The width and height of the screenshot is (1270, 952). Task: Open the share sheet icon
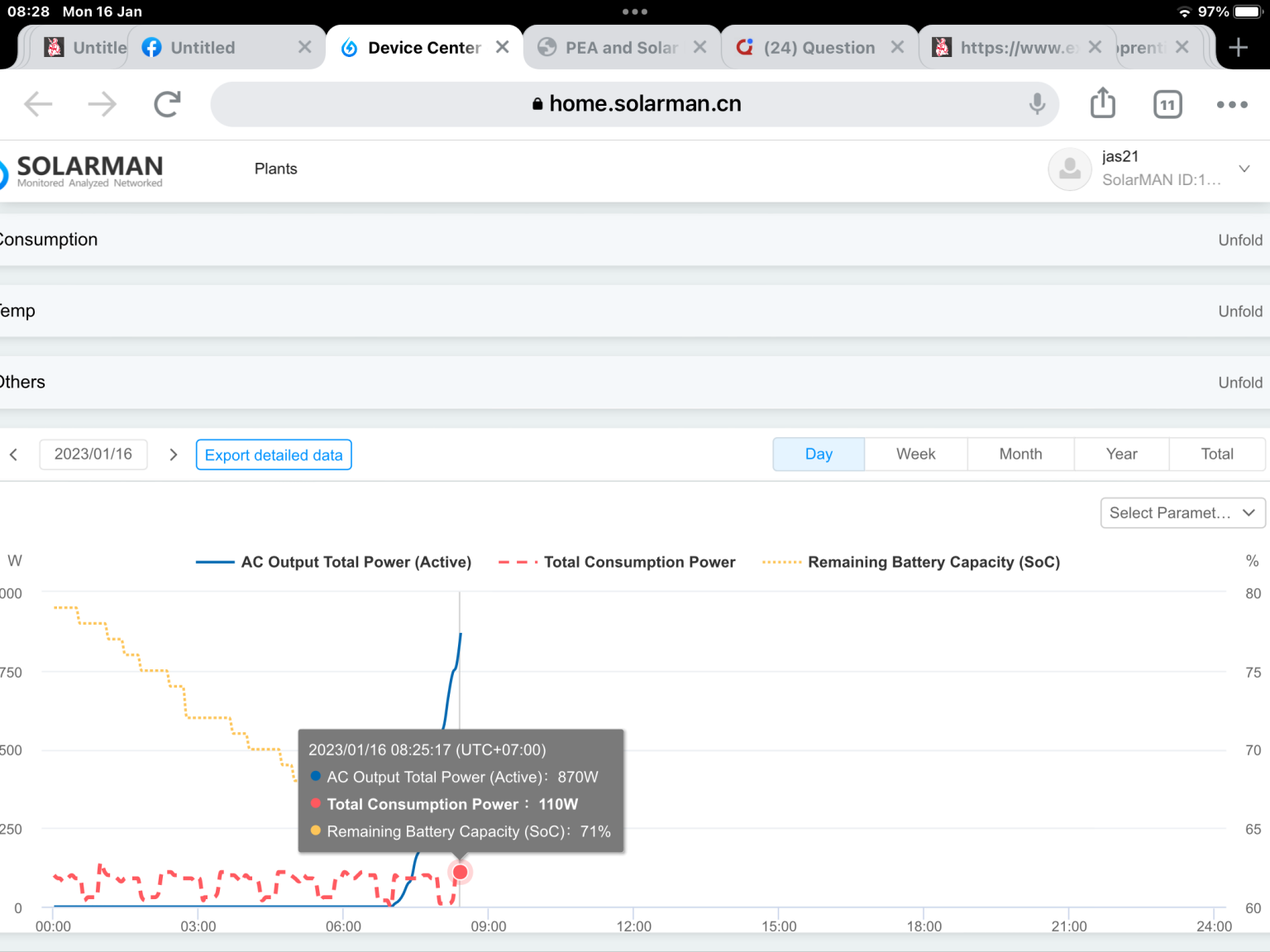[1103, 103]
